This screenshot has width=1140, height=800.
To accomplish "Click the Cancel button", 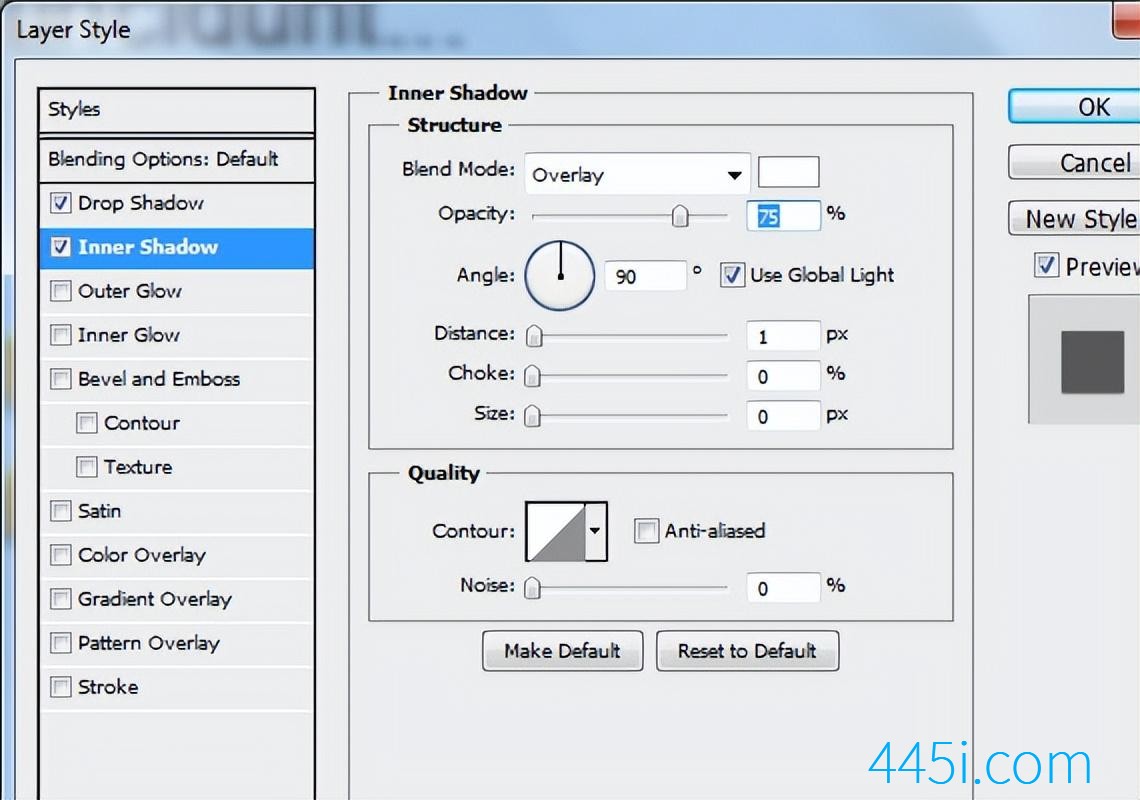I will pyautogui.click(x=1075, y=162).
